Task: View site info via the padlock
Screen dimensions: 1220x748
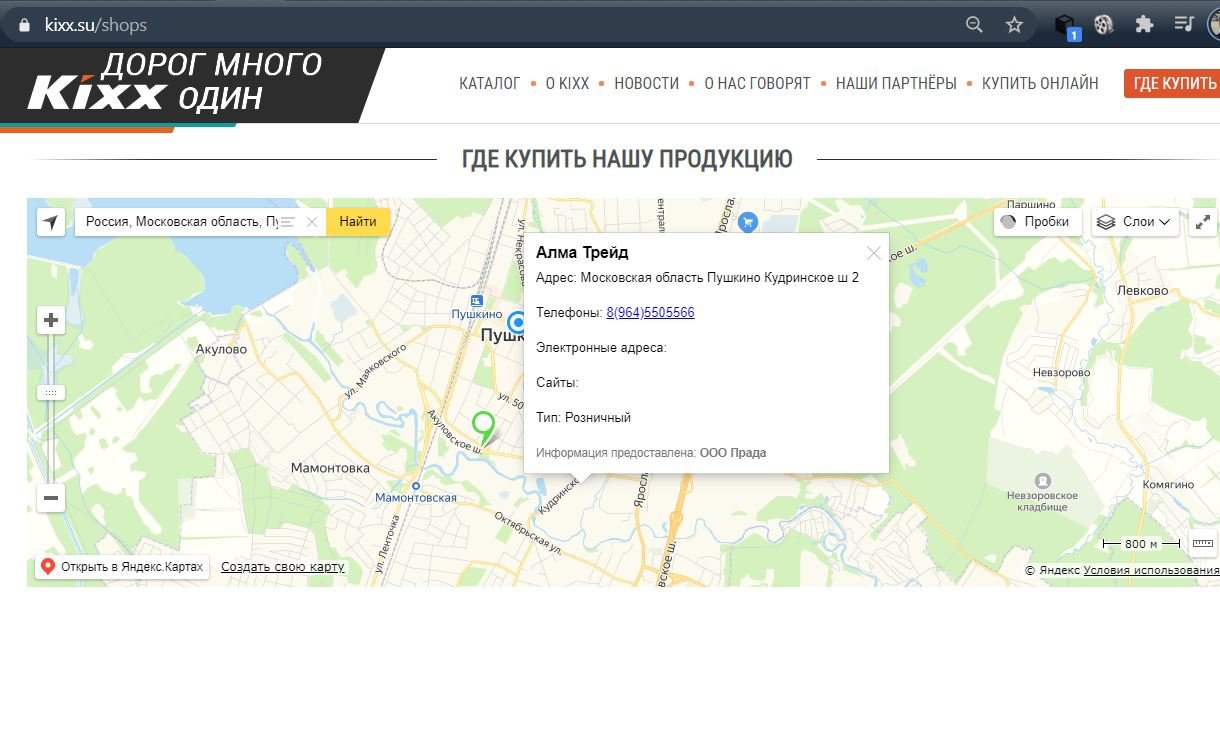Action: click(25, 25)
